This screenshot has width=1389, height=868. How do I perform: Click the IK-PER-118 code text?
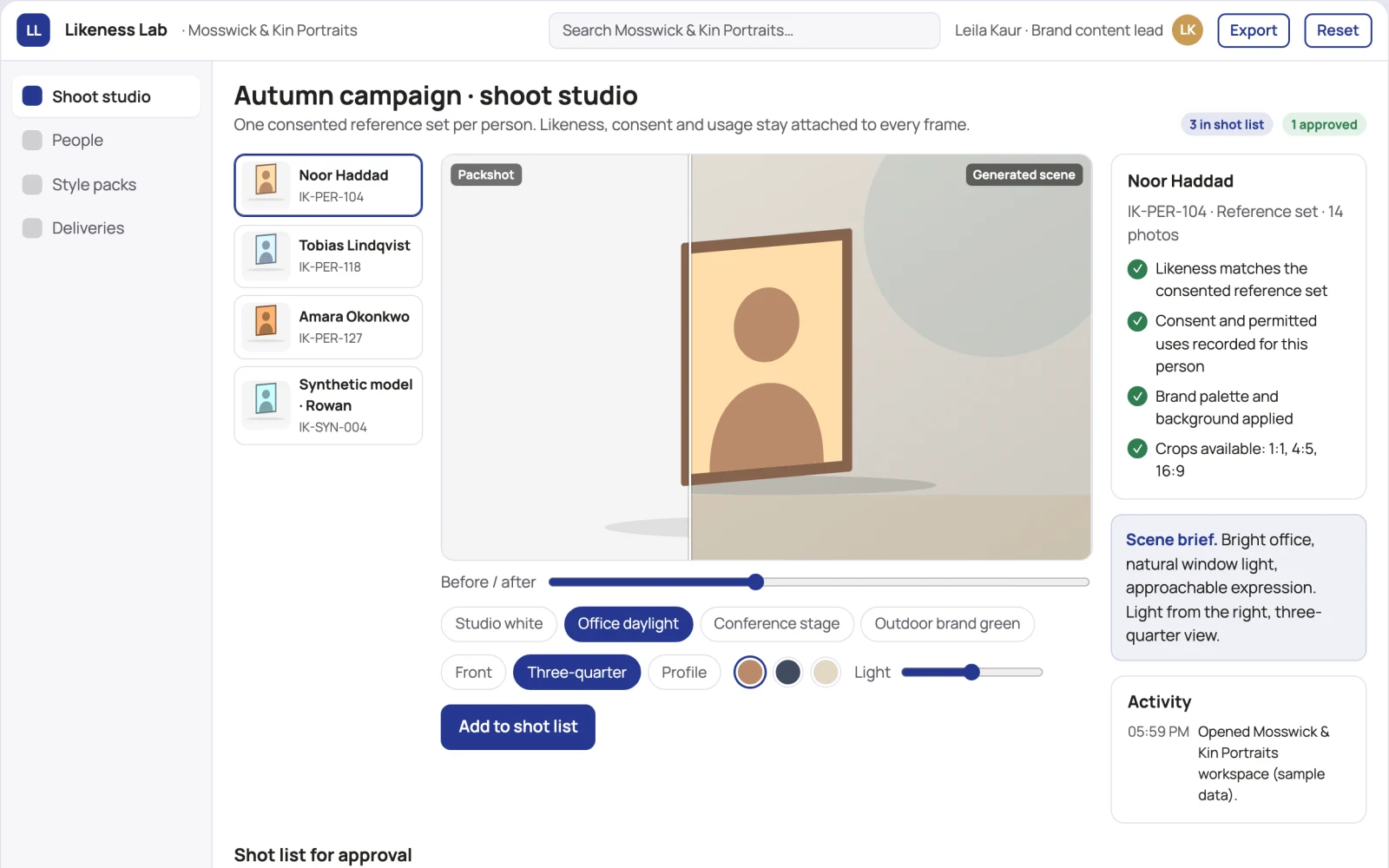330,267
